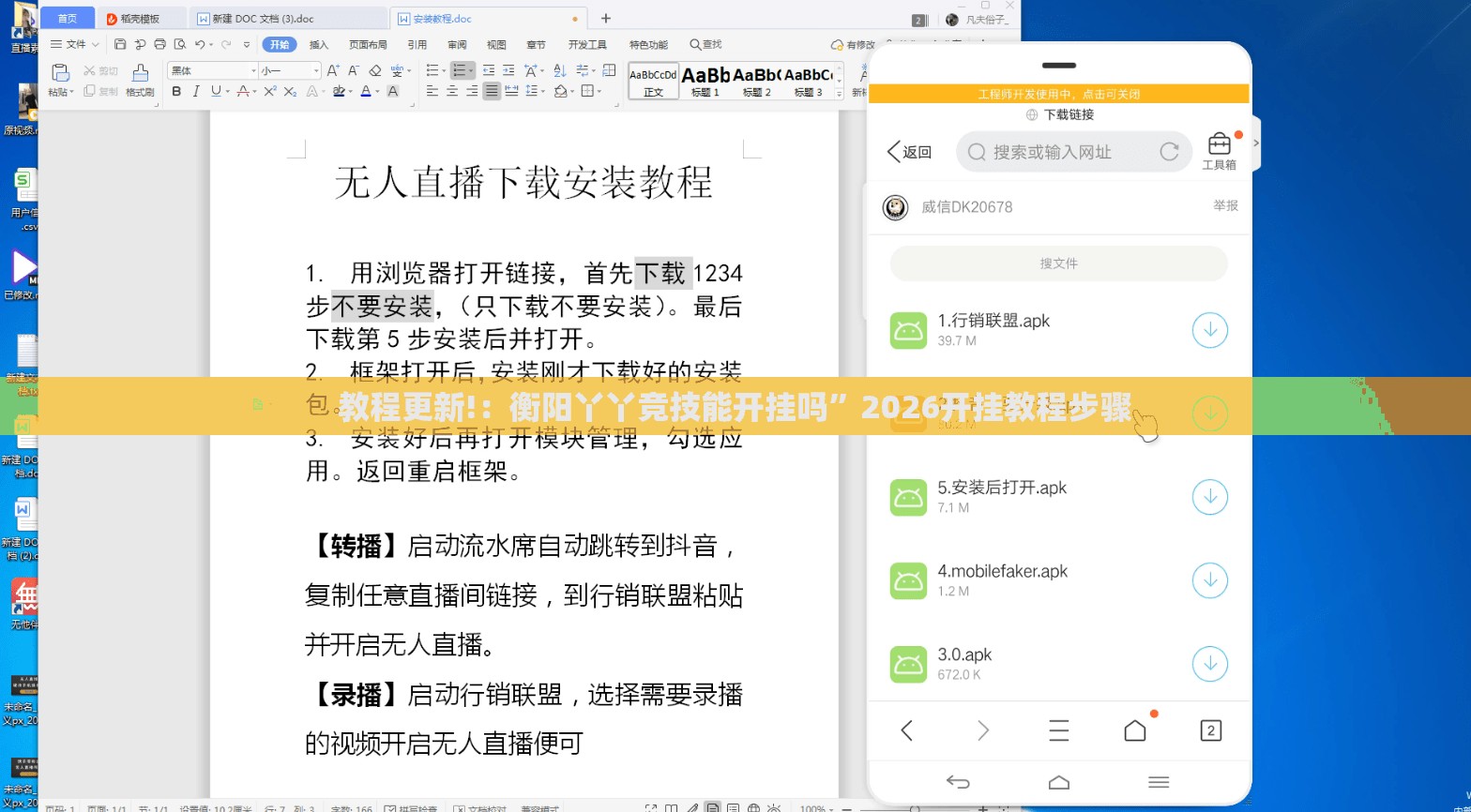Click the Redo arrow icon

[225, 44]
